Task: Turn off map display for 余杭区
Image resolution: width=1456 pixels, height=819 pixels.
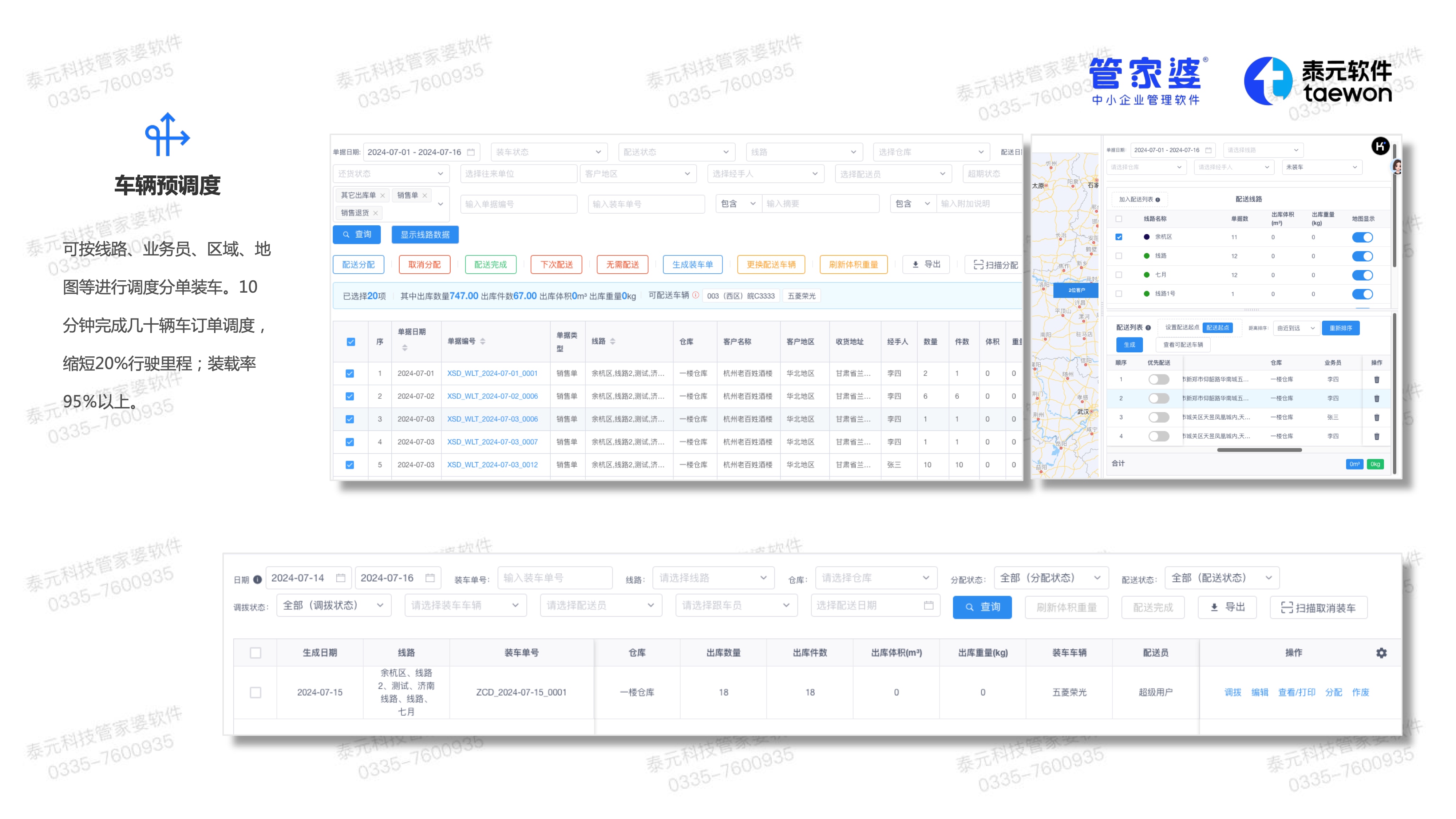Action: 1362,237
